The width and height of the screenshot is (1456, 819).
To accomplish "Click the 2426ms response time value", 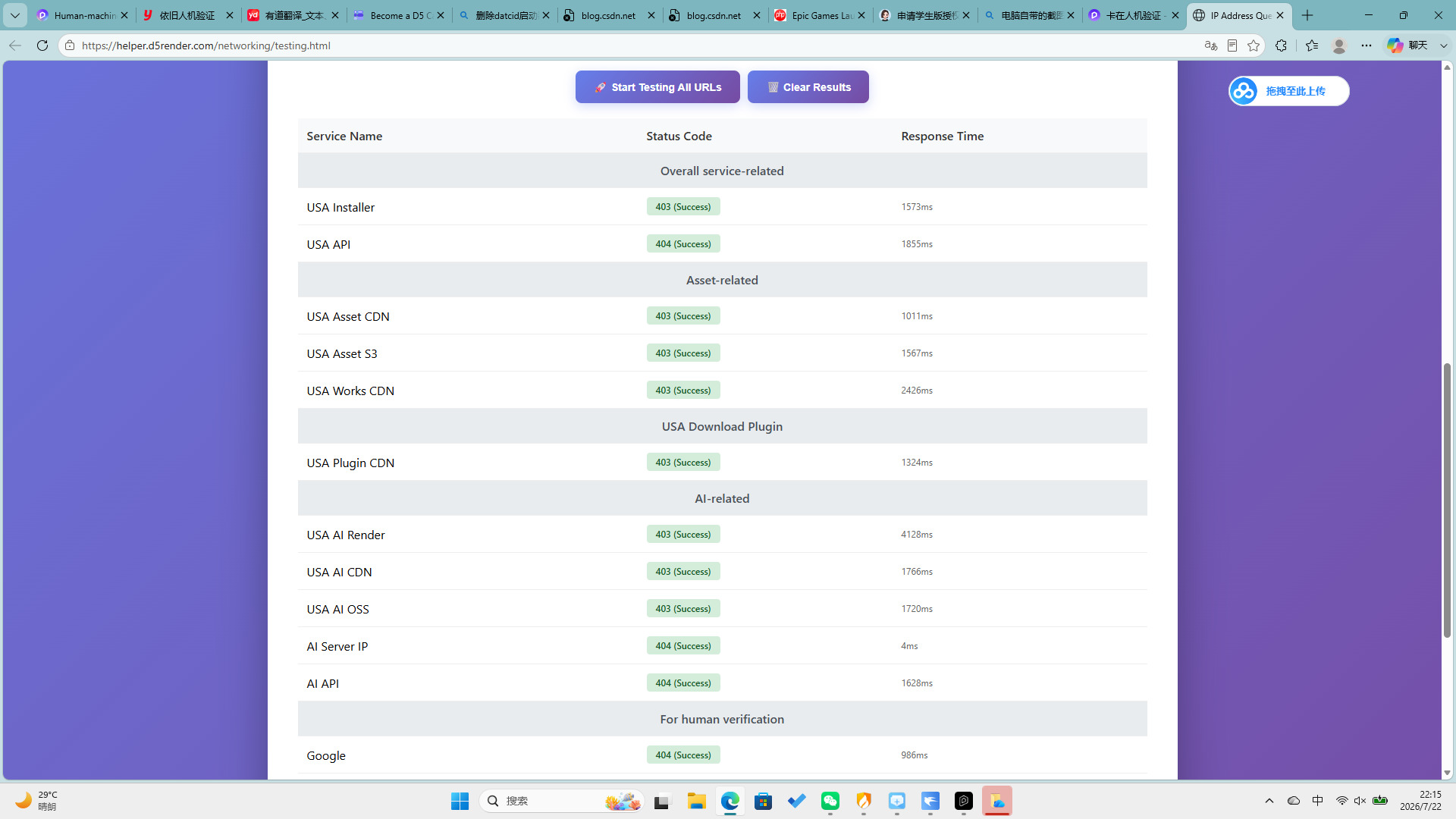I will click(x=917, y=391).
